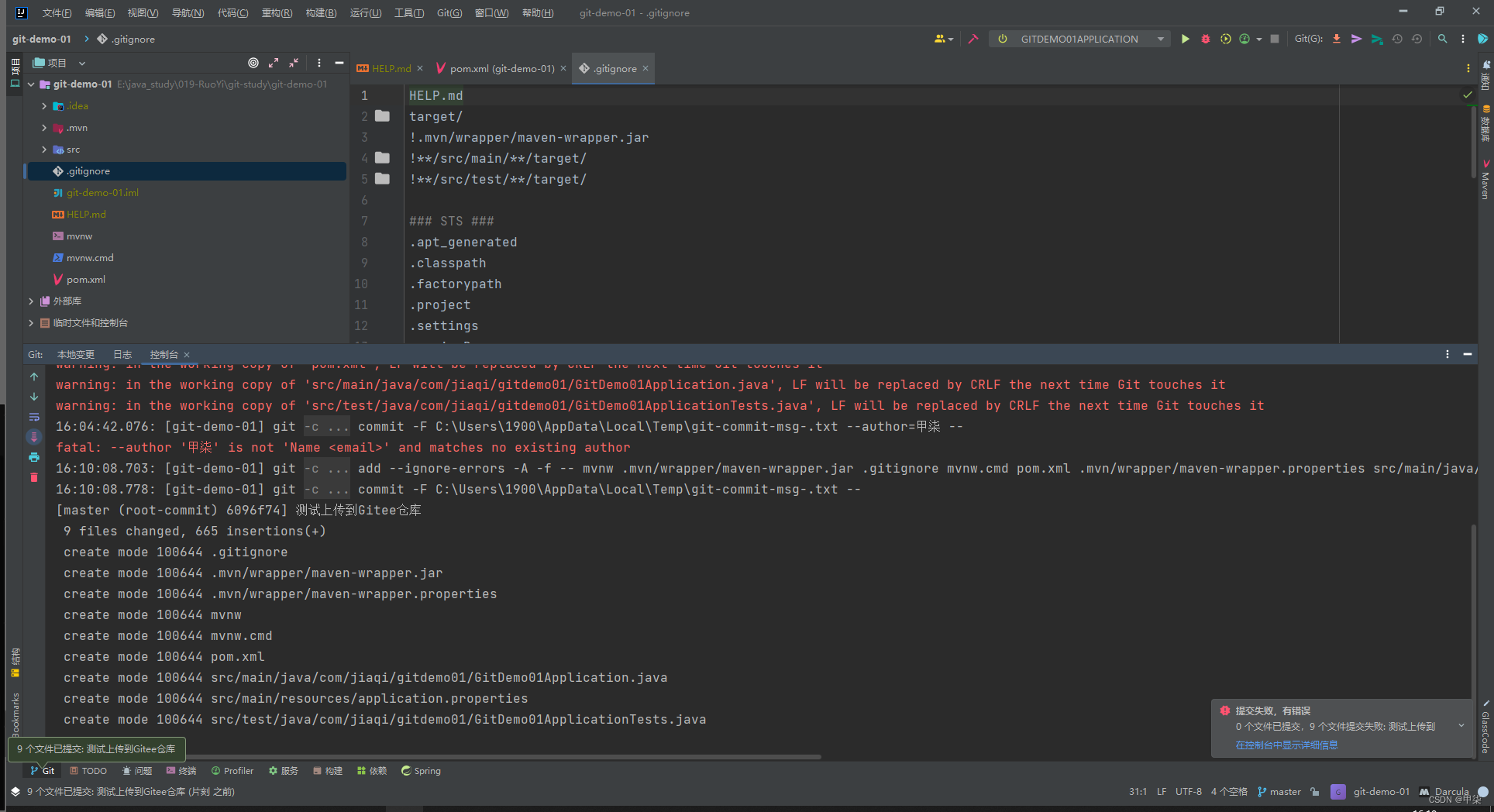Viewport: 1494px width, 812px height.
Task: Toggle soft-wrap in Git console
Action: (x=34, y=417)
